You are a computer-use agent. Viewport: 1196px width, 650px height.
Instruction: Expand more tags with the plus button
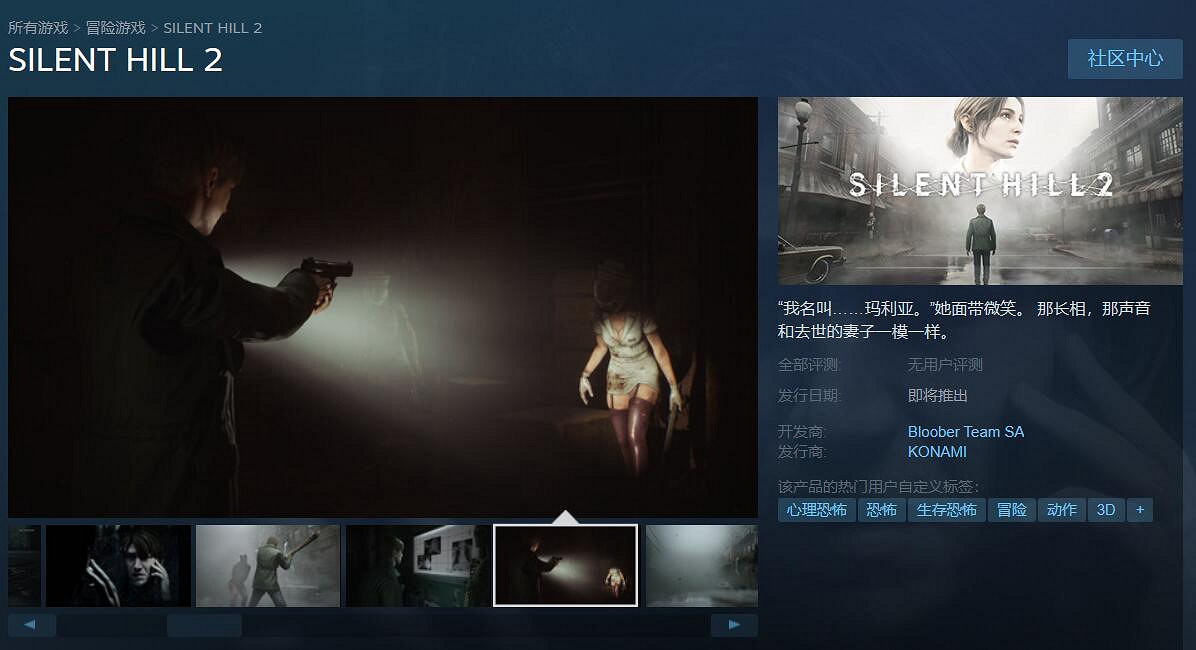(1139, 510)
